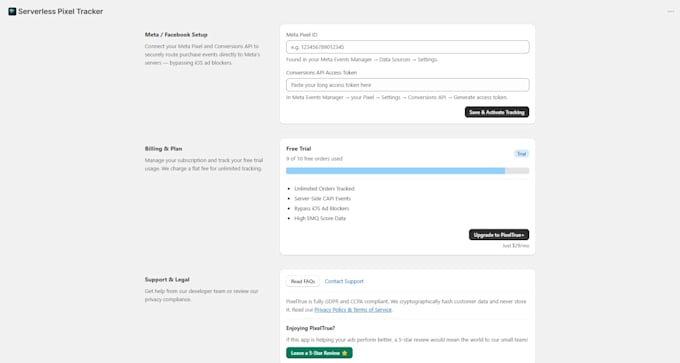Click the Unlimited Orders Tracked list item
The width and height of the screenshot is (680, 363).
(324, 189)
